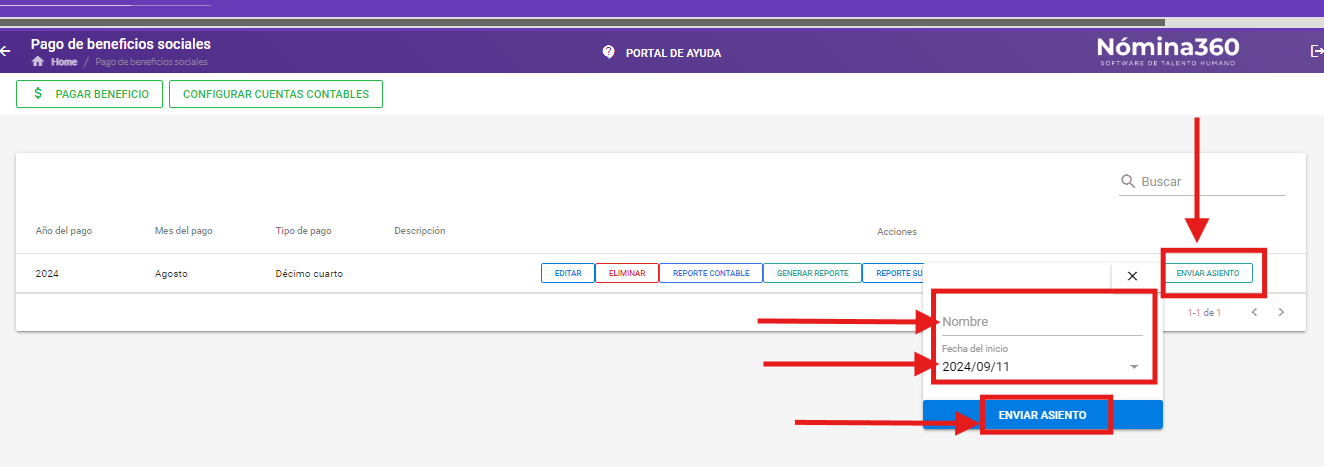This screenshot has width=1324, height=467.
Task: Open PORTAL DE AYUDA link
Action: coord(673,53)
